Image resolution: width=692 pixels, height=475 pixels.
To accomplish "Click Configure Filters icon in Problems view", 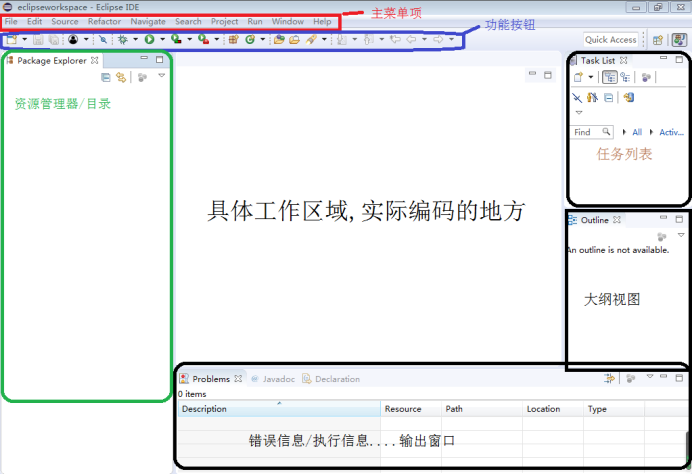I will coord(610,378).
